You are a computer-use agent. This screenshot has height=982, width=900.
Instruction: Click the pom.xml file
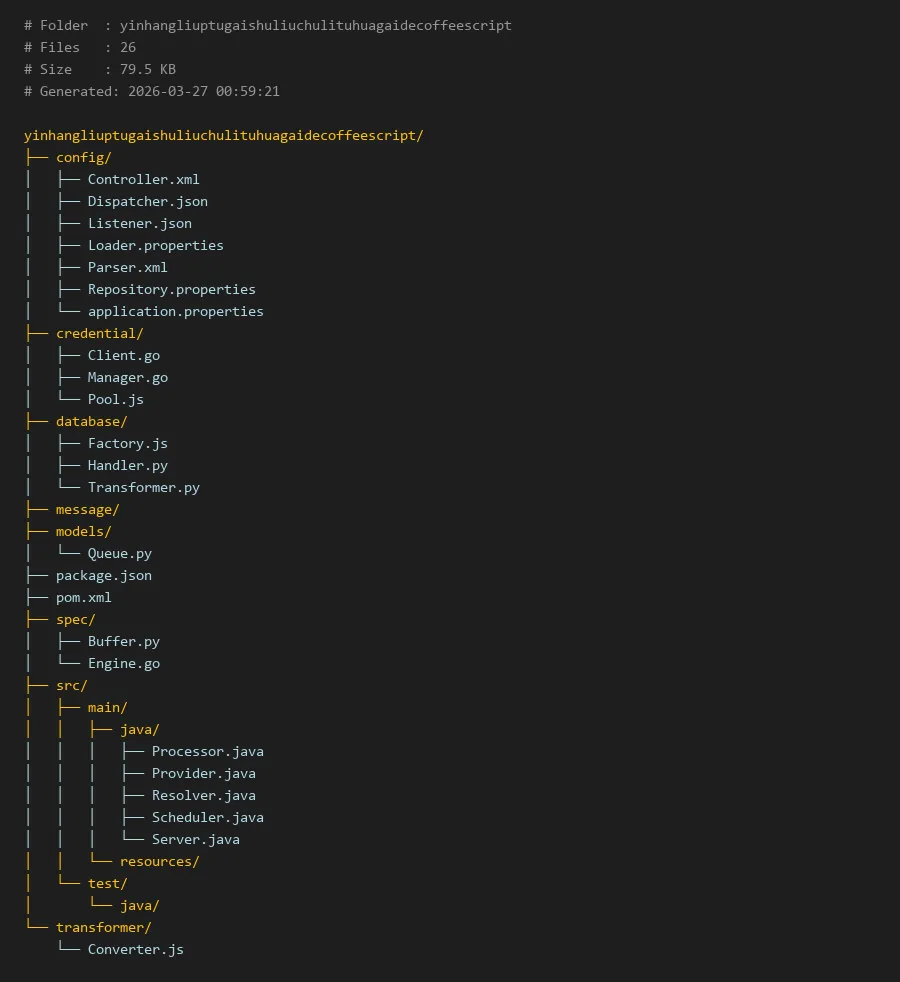click(83, 597)
